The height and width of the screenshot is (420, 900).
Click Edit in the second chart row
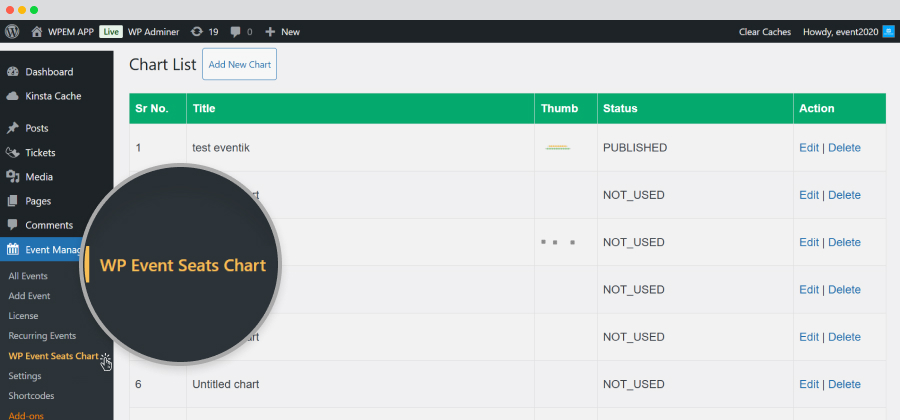point(809,195)
